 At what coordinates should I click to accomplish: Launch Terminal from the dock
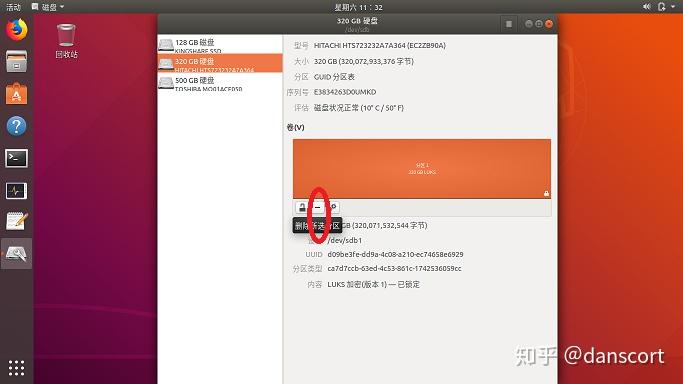[x=16, y=158]
